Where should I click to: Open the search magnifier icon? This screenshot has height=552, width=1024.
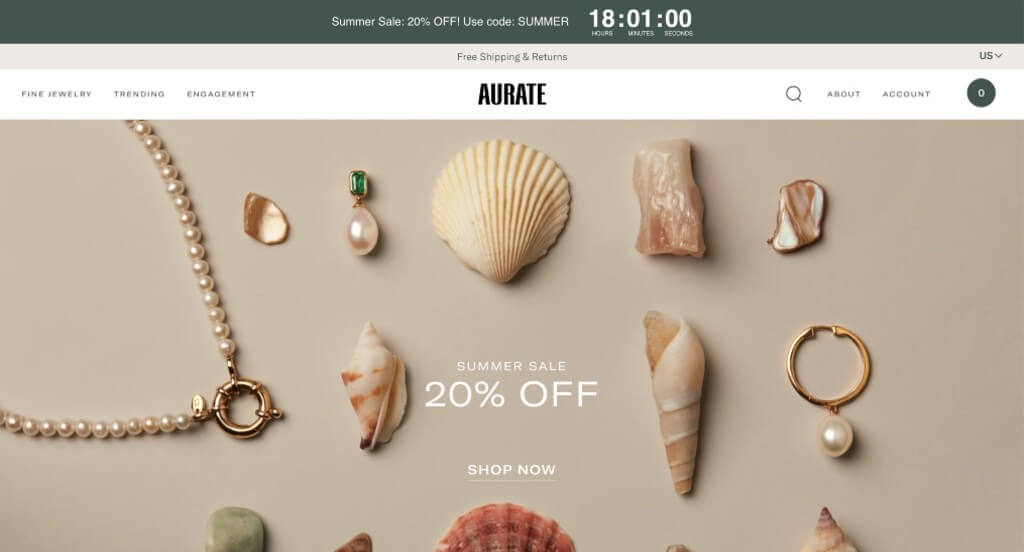coord(793,94)
